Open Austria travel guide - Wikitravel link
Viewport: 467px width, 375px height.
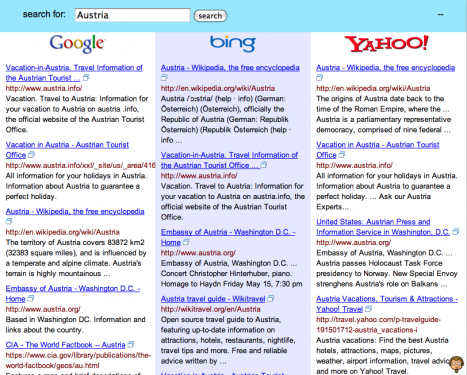tap(213, 299)
